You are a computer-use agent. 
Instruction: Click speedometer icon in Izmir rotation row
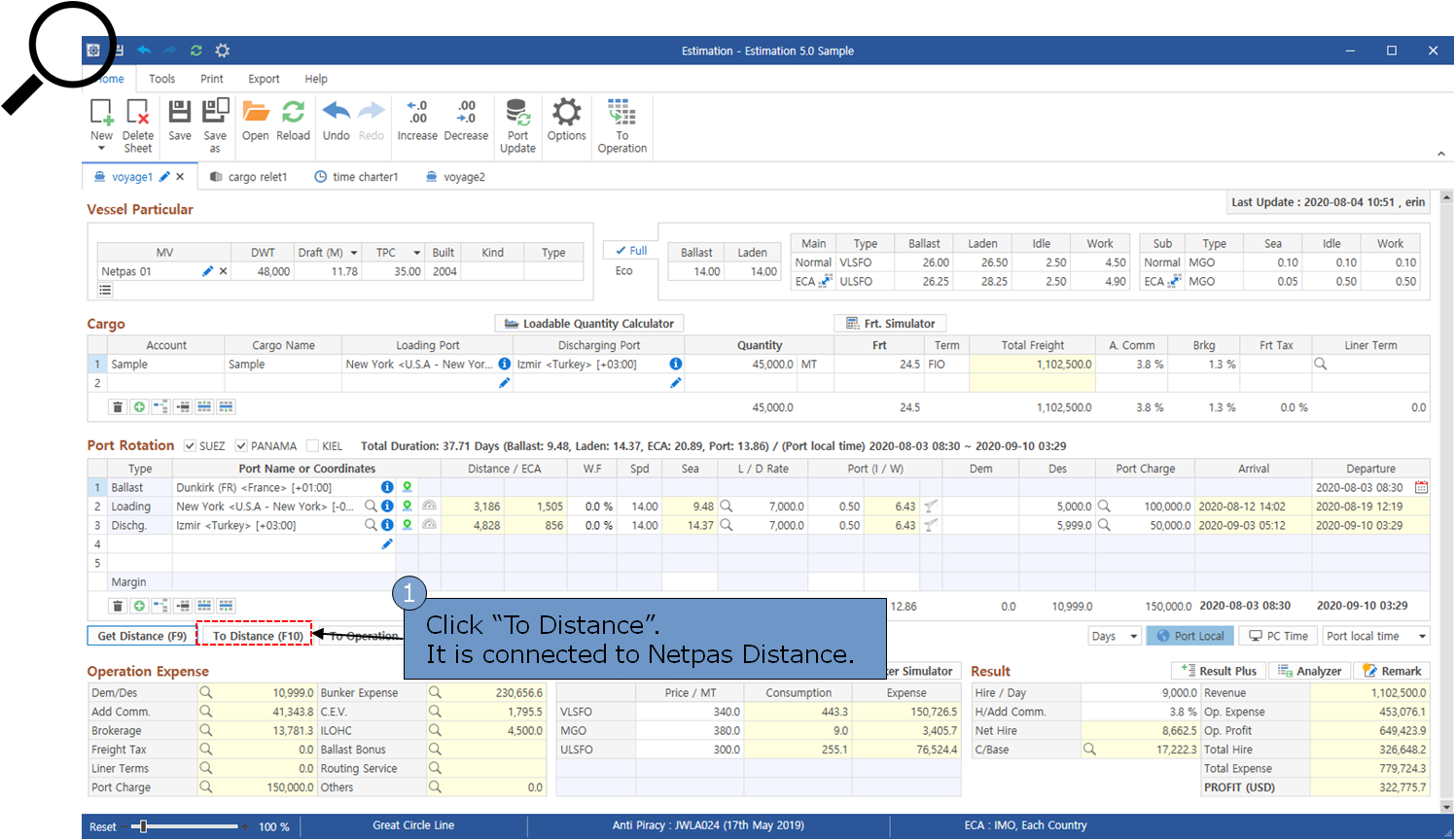(x=429, y=525)
